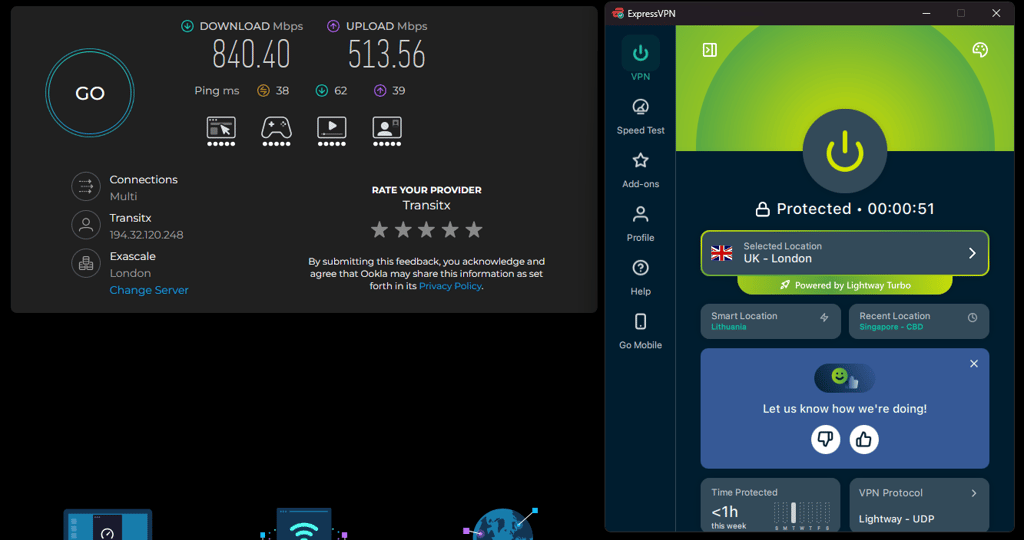Click the Protected connection timer text
The height and width of the screenshot is (540, 1024).
[x=844, y=209]
